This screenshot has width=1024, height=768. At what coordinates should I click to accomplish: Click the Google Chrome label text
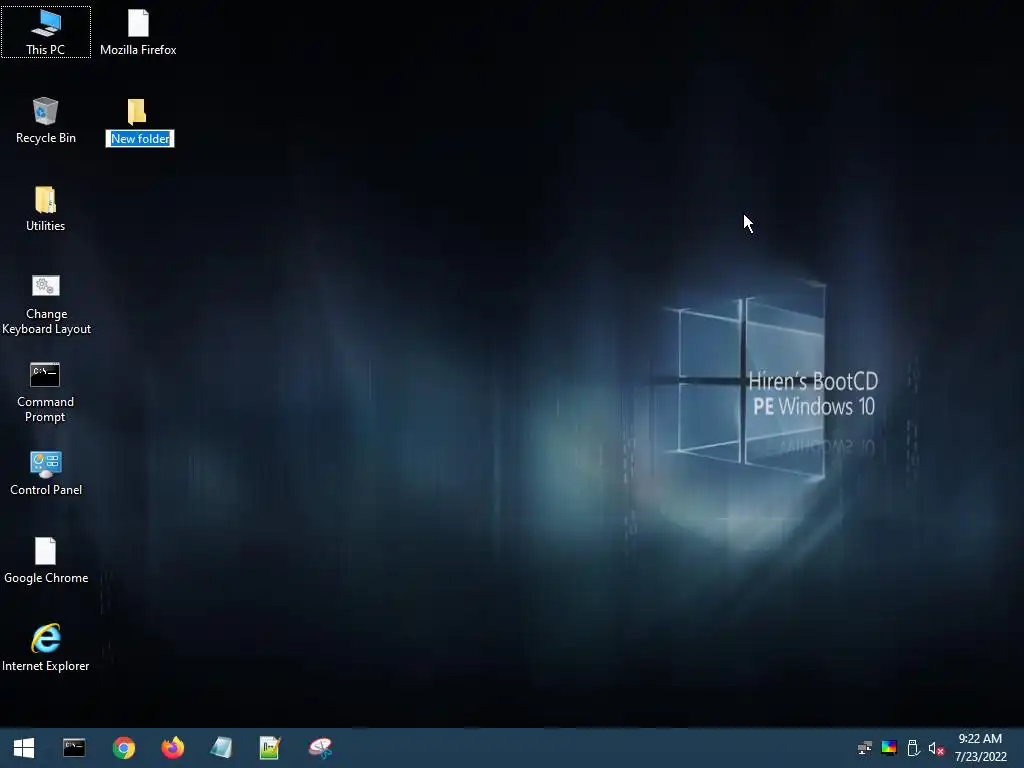point(46,578)
